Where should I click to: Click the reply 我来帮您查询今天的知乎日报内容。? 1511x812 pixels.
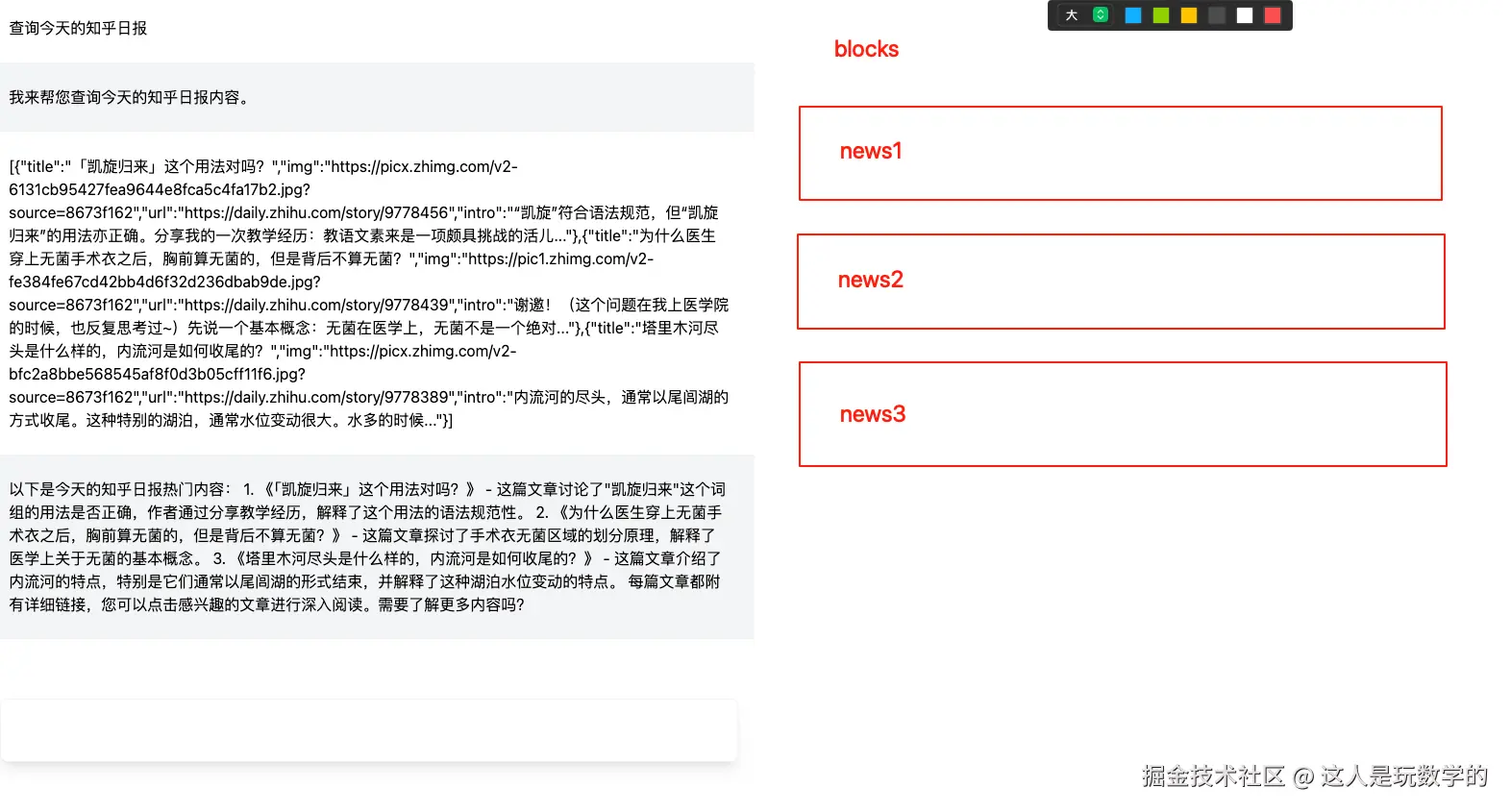(132, 98)
